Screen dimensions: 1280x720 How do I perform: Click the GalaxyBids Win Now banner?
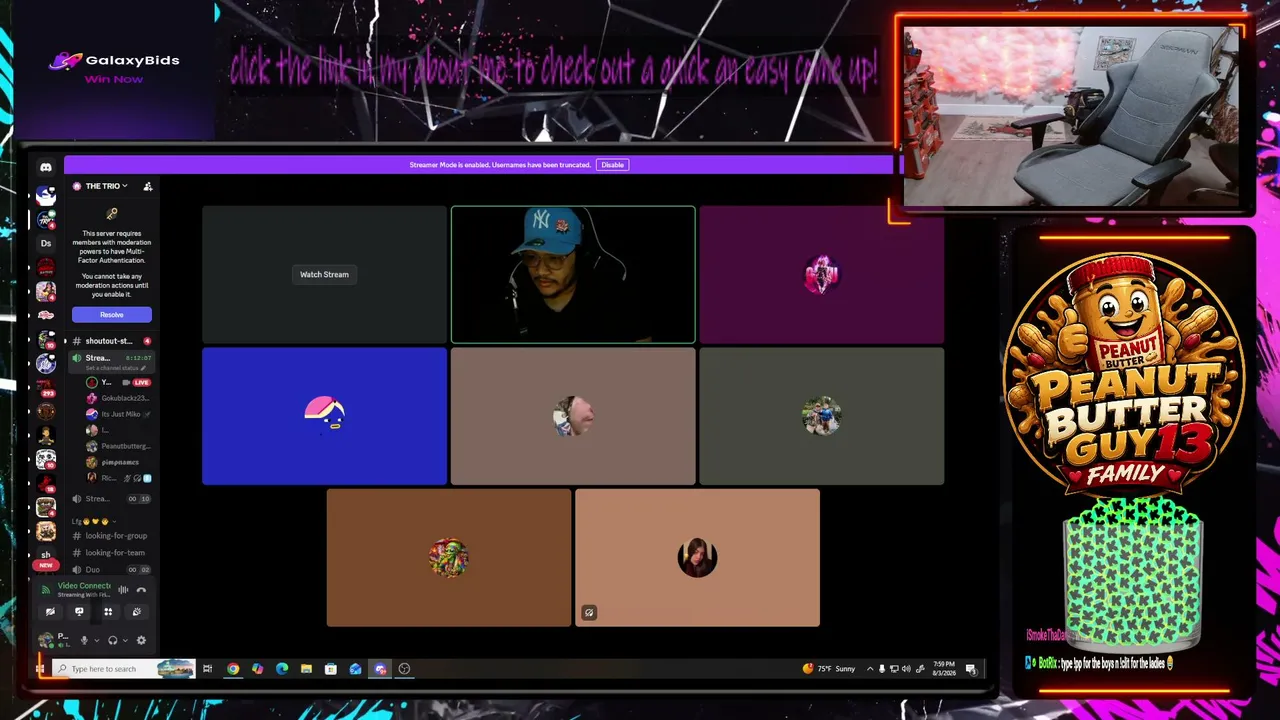[x=114, y=67]
